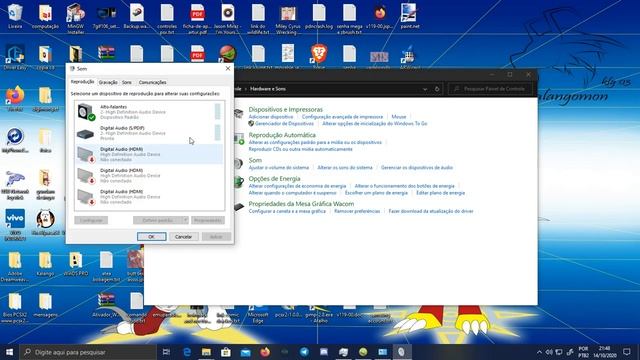Click Alterar os sons do sistema
Screen dimensions: 640x360
pyautogui.click(x=345, y=167)
